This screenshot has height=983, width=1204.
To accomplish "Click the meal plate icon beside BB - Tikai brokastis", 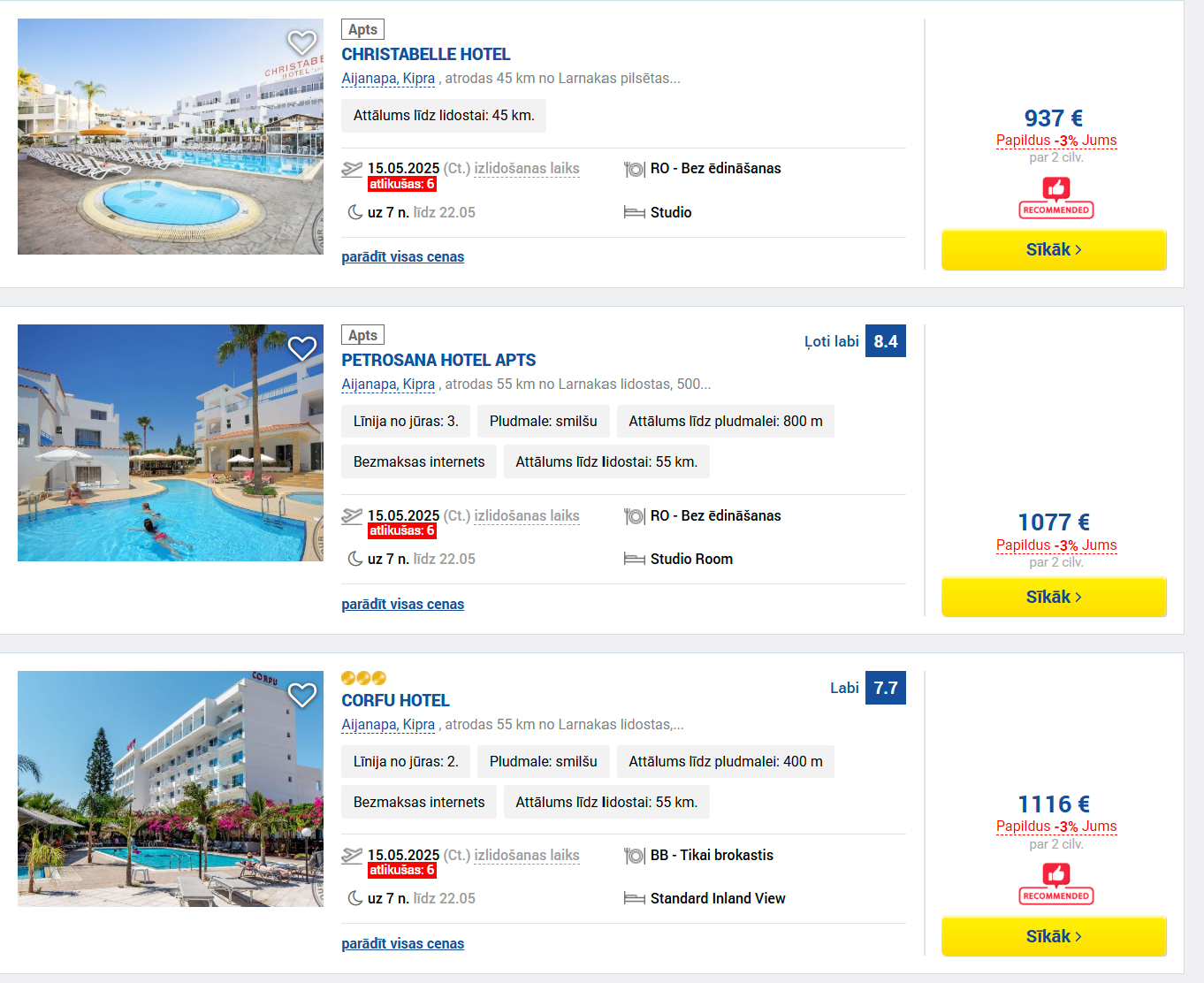I will pyautogui.click(x=635, y=856).
